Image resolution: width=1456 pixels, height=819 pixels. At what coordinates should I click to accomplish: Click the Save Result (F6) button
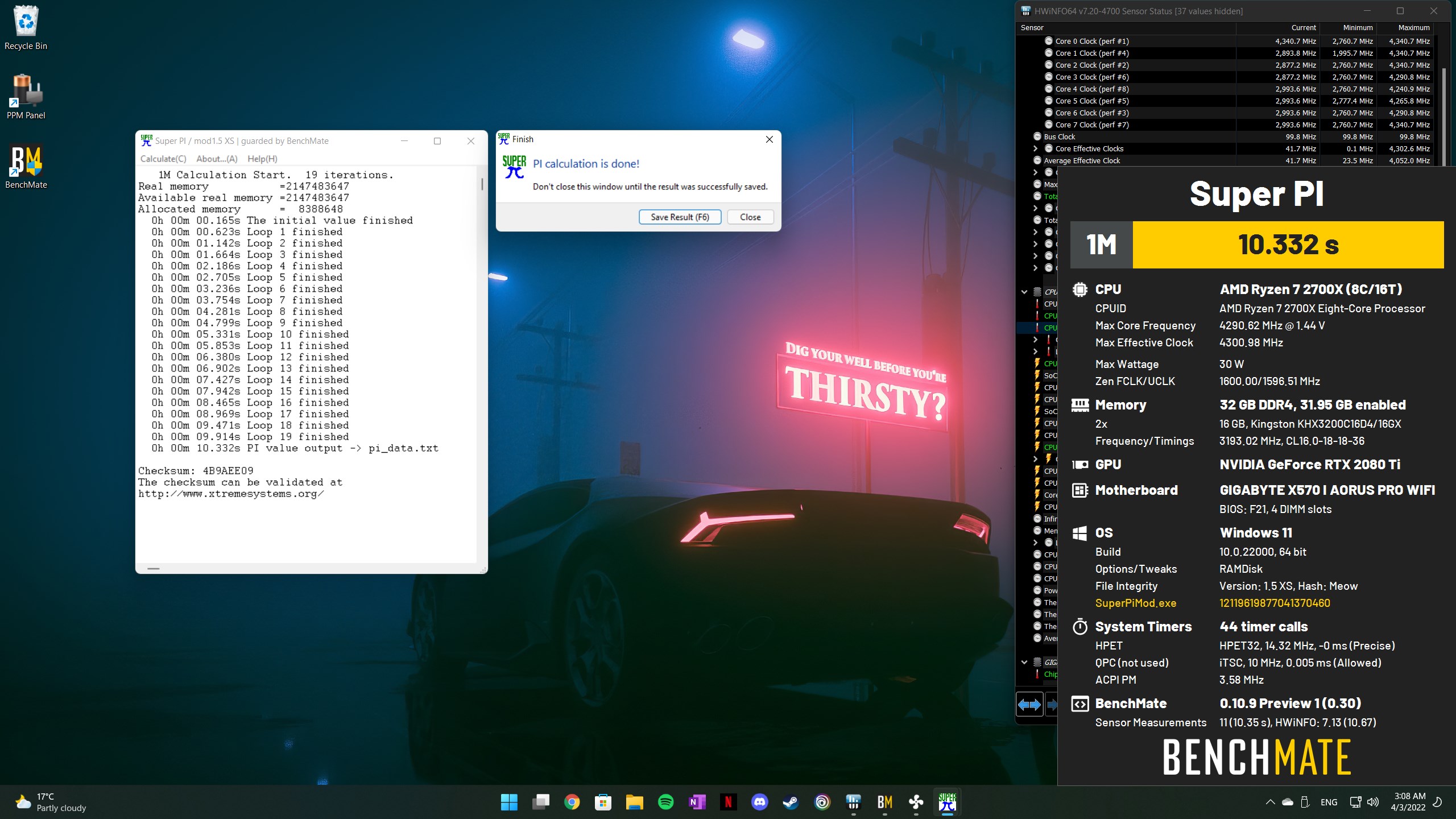[680, 217]
